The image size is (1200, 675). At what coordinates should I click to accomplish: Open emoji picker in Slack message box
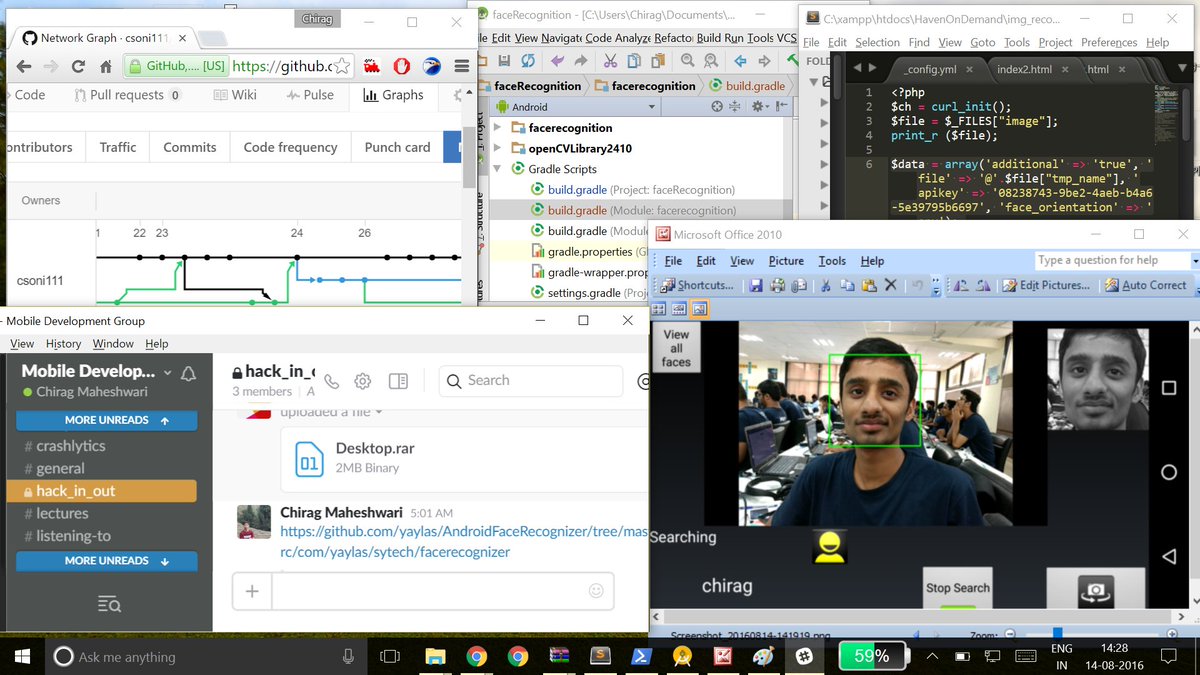[596, 590]
